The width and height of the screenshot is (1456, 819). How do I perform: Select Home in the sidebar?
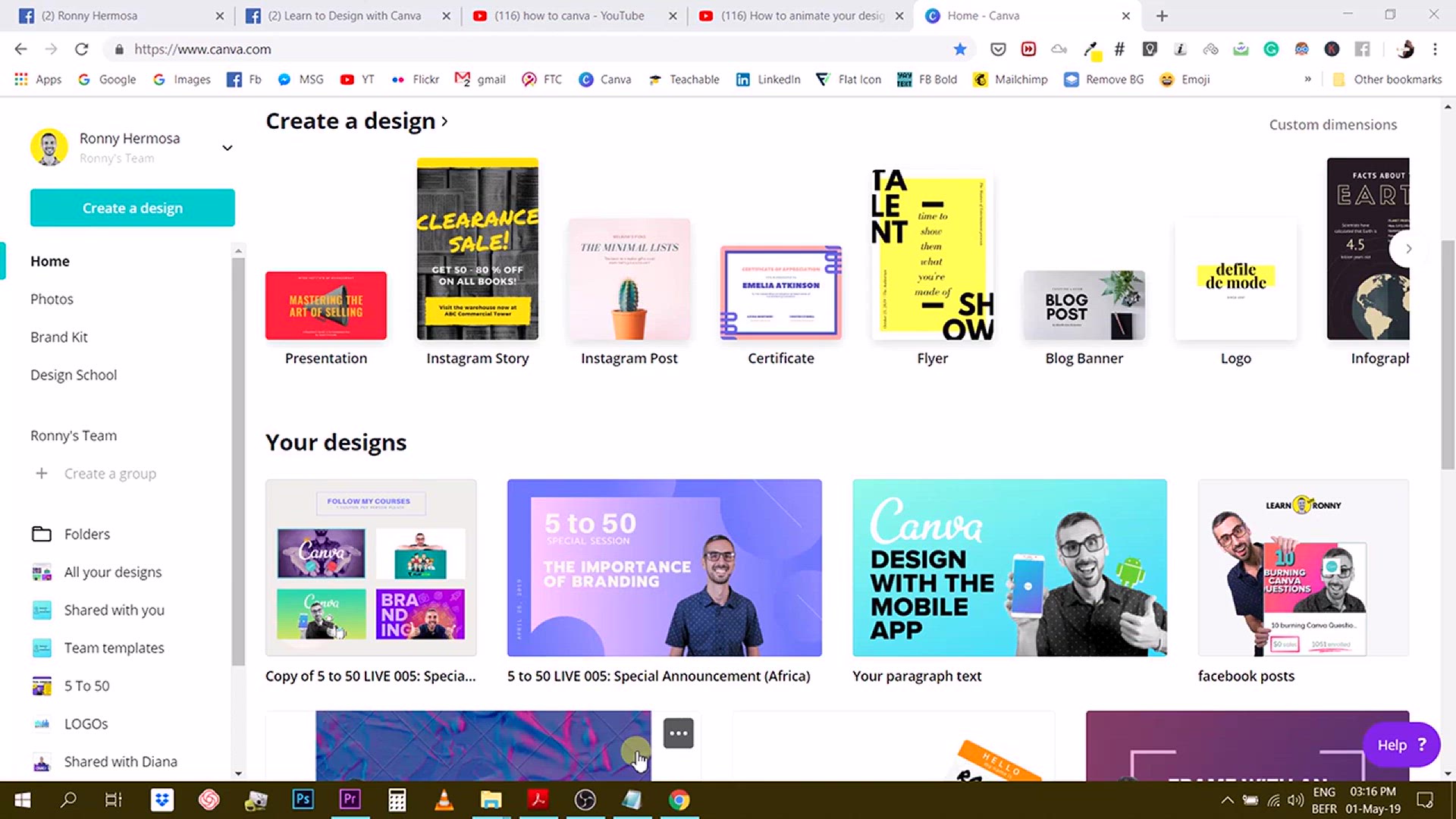[50, 261]
